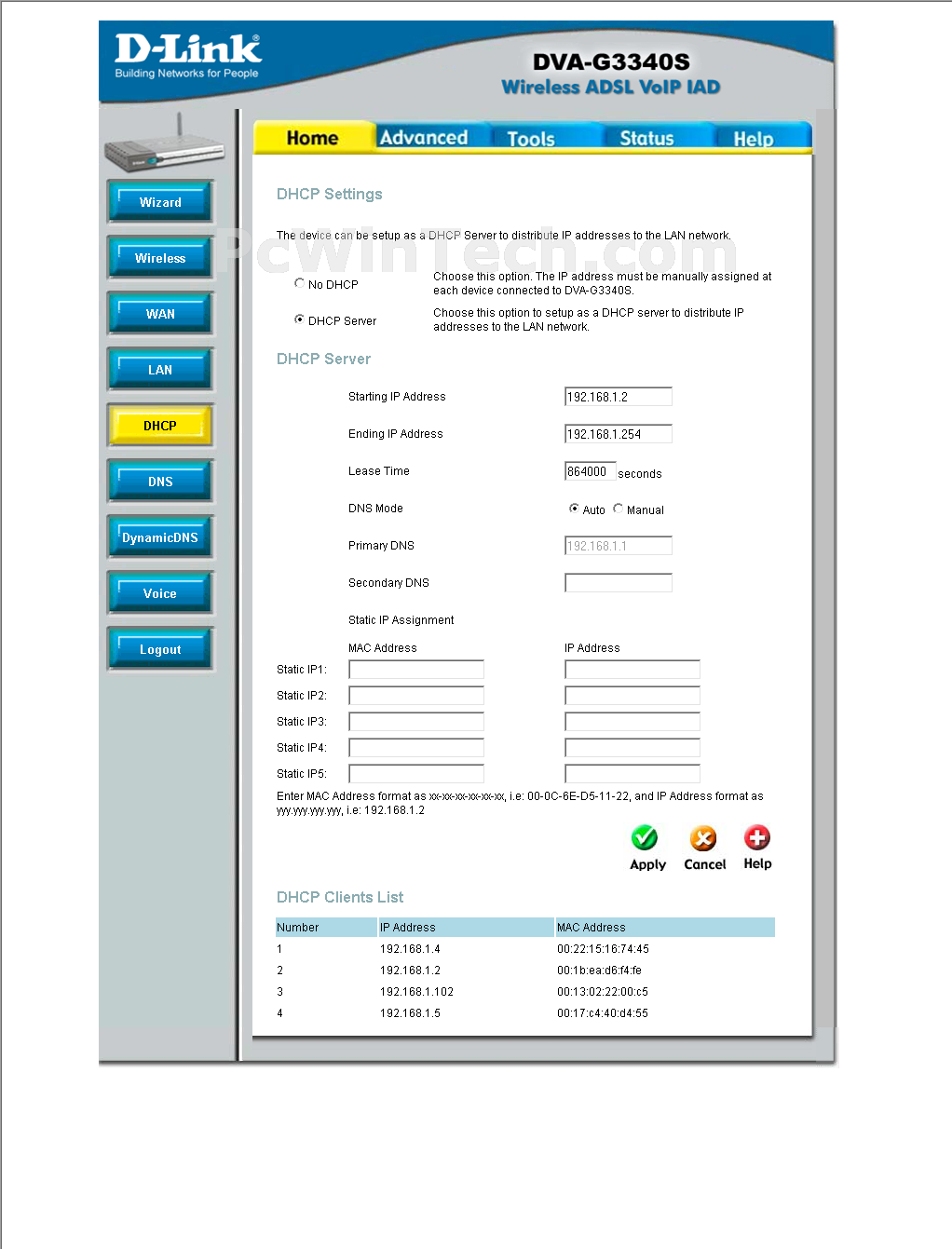
Task: Click the Static IP1 MAC Address field
Action: [x=416, y=670]
